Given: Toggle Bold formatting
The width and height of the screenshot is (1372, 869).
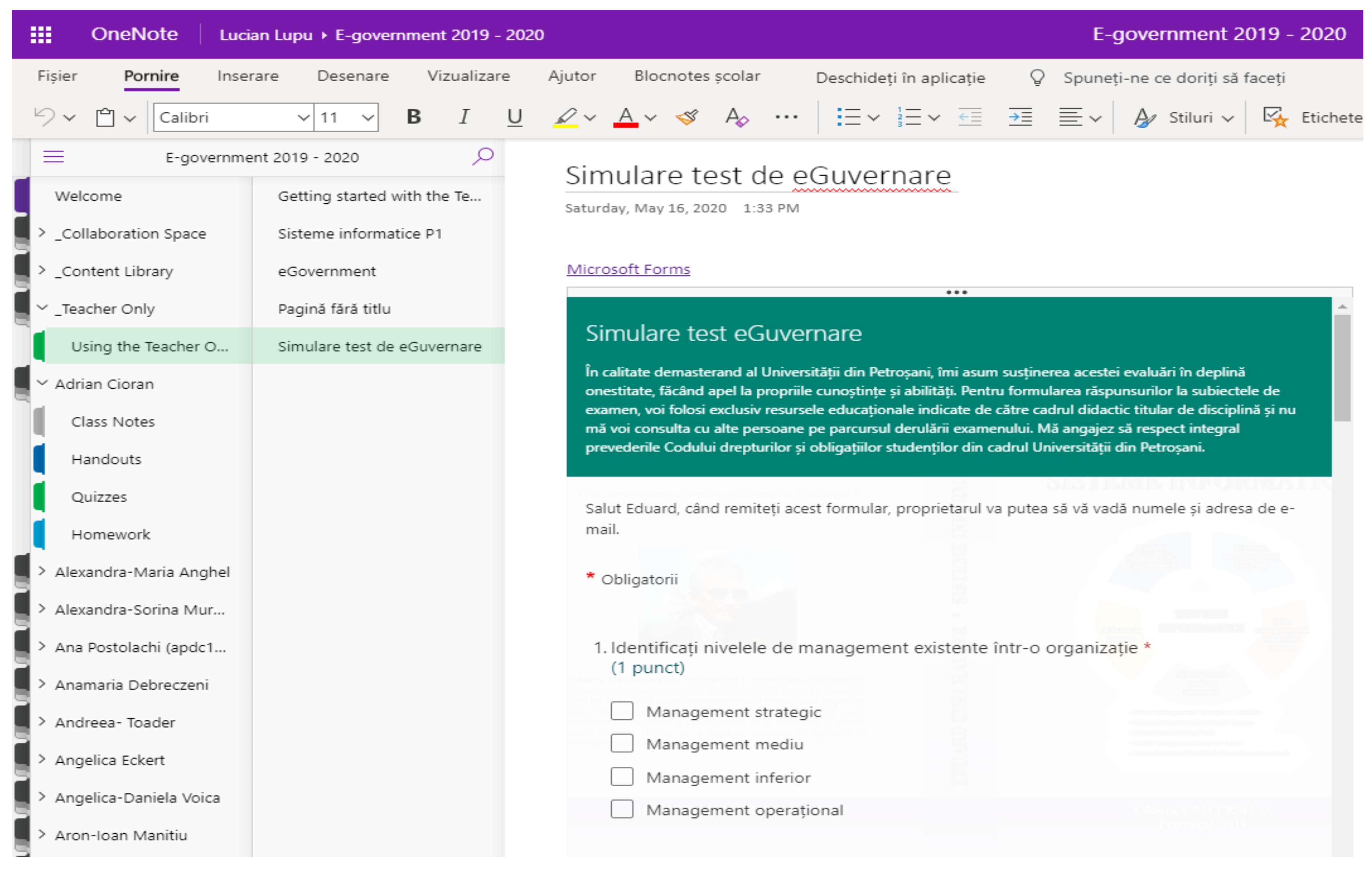Looking at the screenshot, I should (x=414, y=117).
